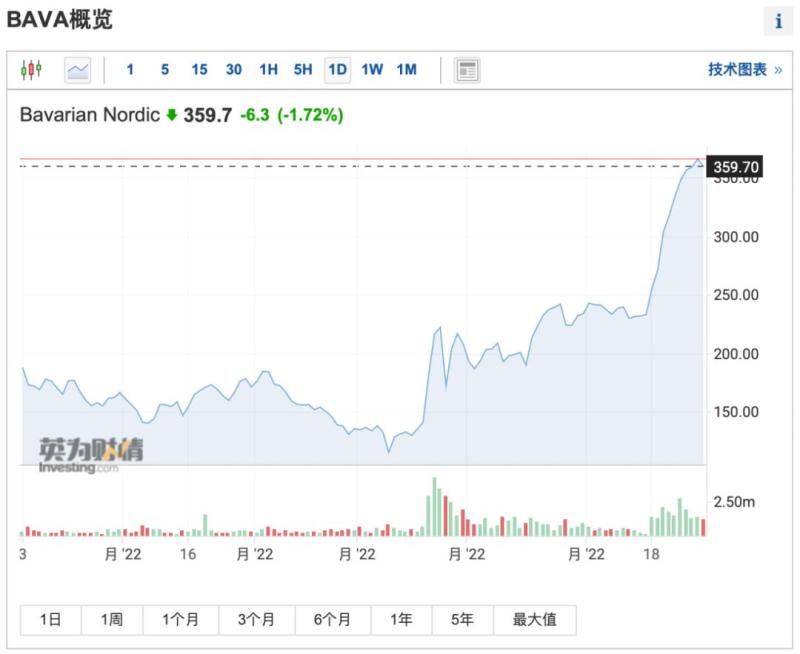The height and width of the screenshot is (654, 800).
Task: Show the 最大值 time range
Action: pyautogui.click(x=535, y=620)
